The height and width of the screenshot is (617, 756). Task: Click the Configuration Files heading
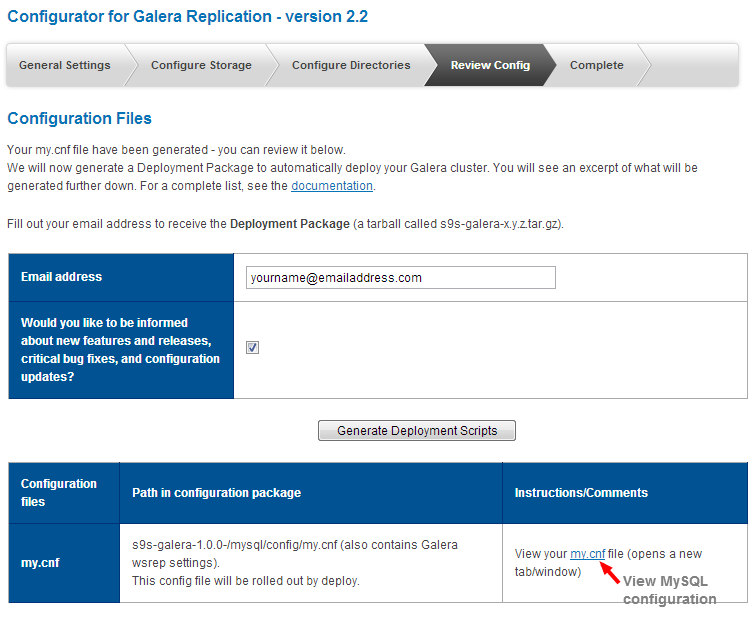click(80, 118)
